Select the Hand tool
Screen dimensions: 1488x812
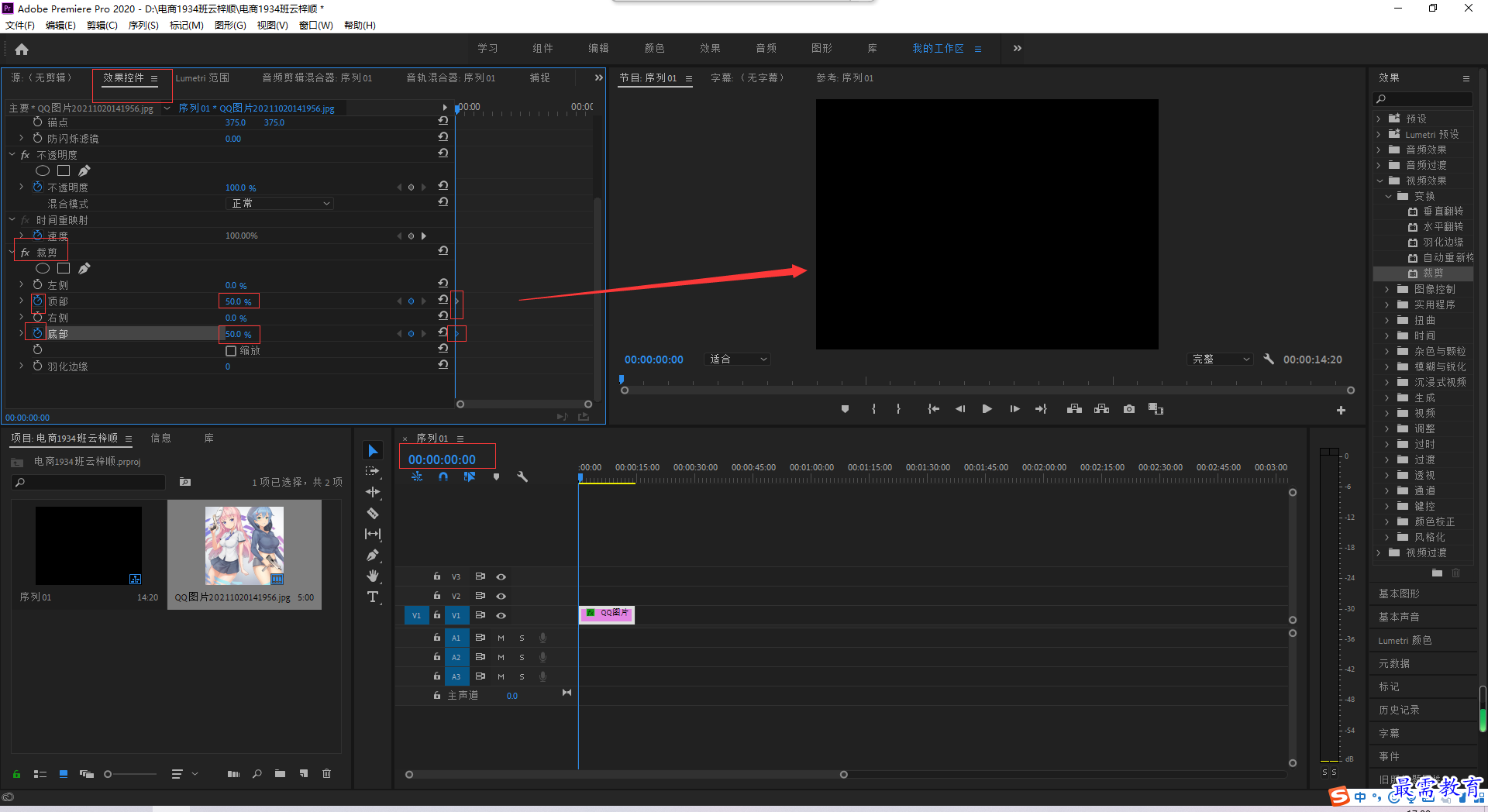click(373, 576)
